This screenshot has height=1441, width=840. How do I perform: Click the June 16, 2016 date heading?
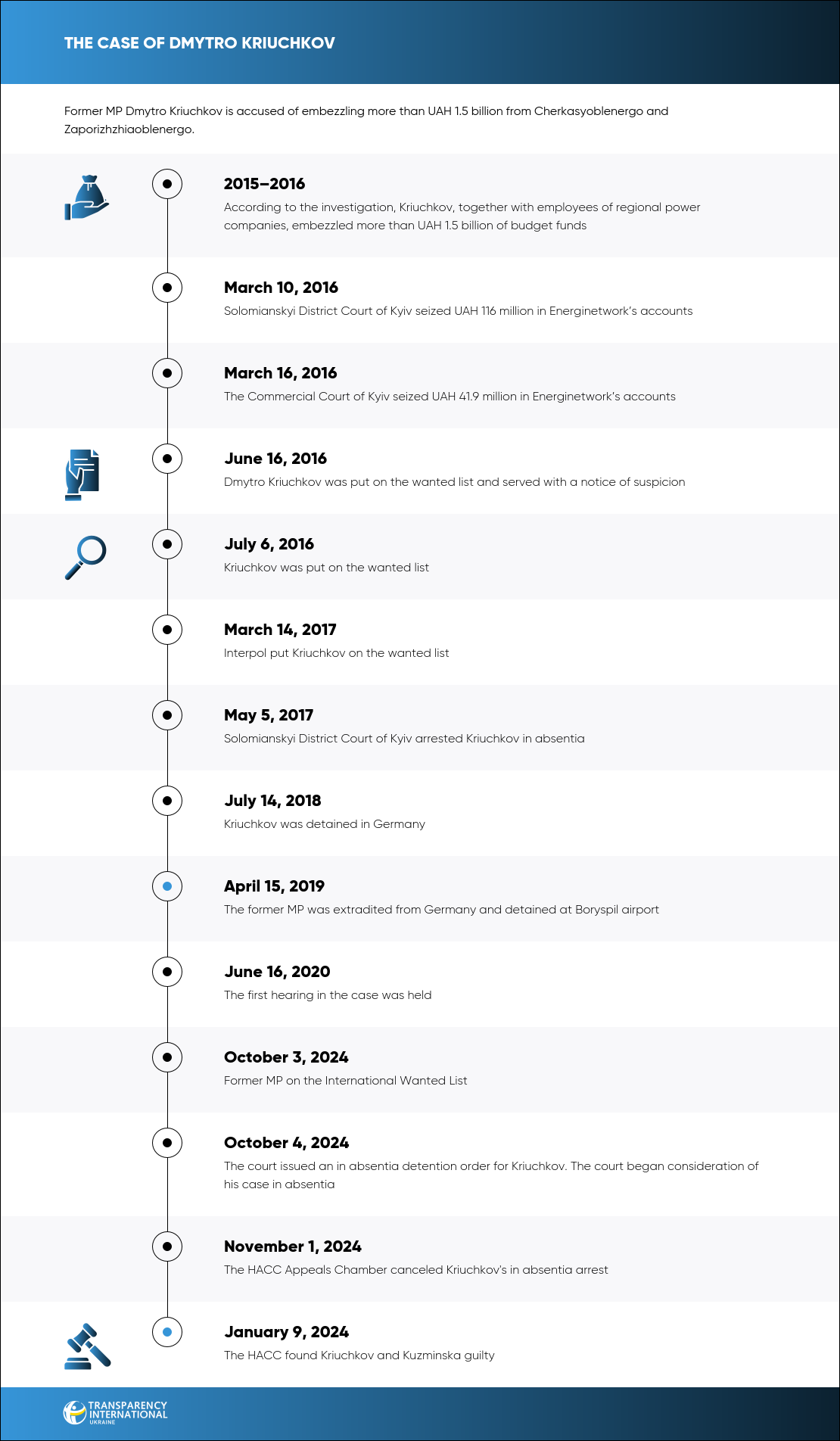pos(275,459)
